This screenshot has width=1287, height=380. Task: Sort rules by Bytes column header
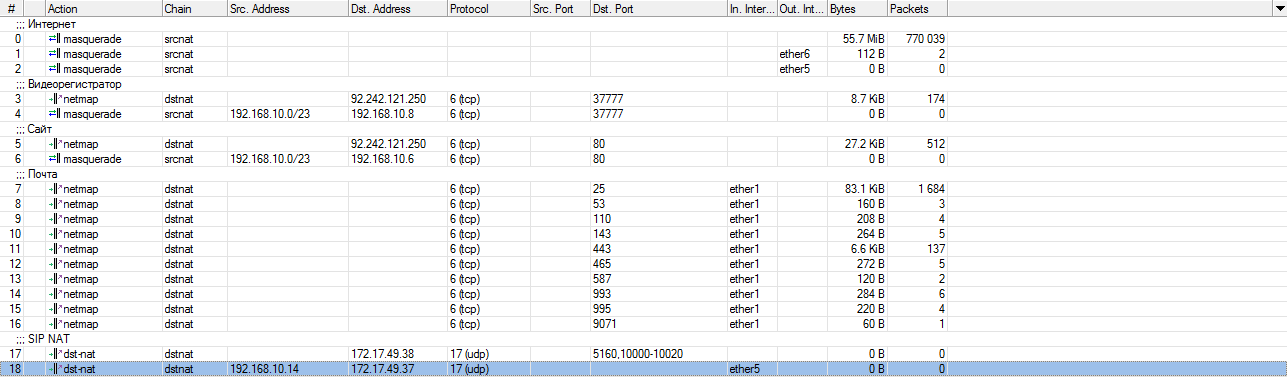(x=857, y=8)
